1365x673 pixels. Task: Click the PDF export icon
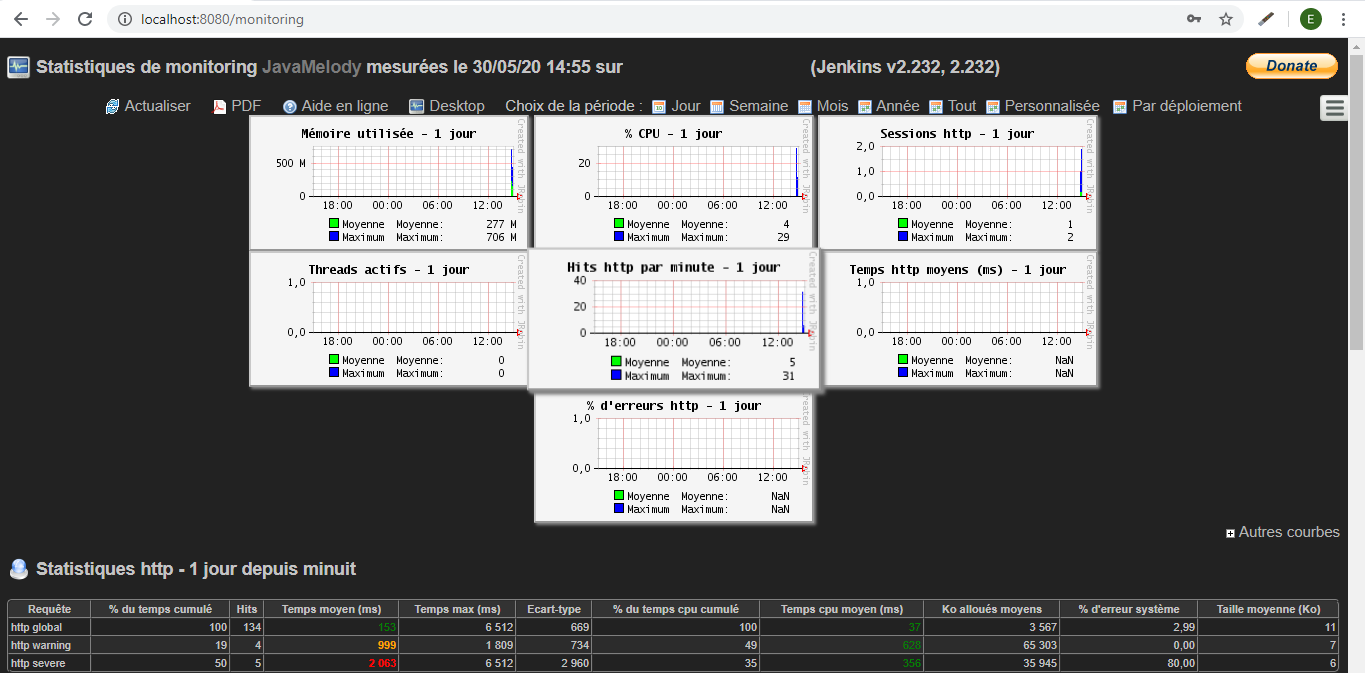pyautogui.click(x=219, y=105)
